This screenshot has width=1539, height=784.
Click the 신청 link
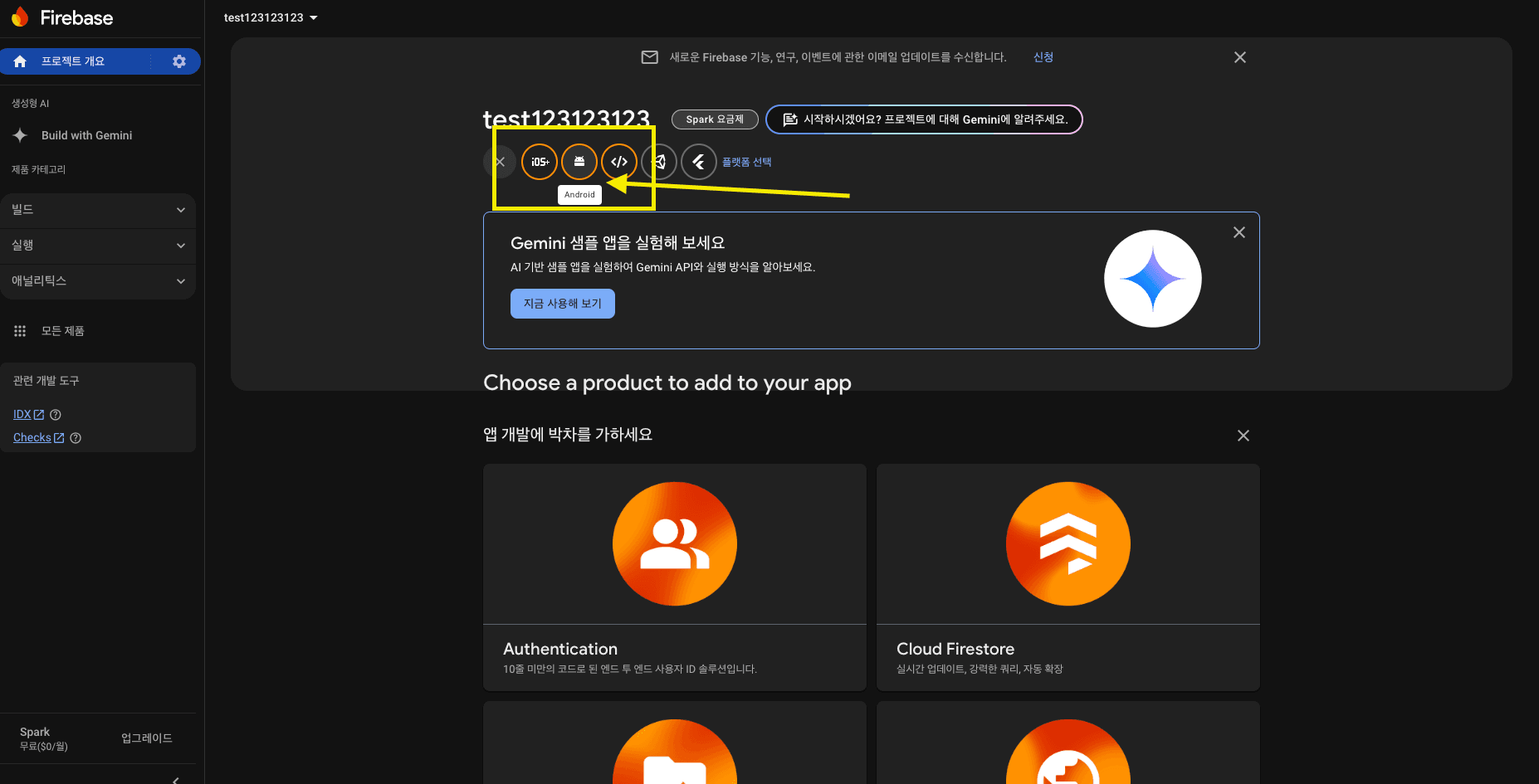tap(1043, 57)
